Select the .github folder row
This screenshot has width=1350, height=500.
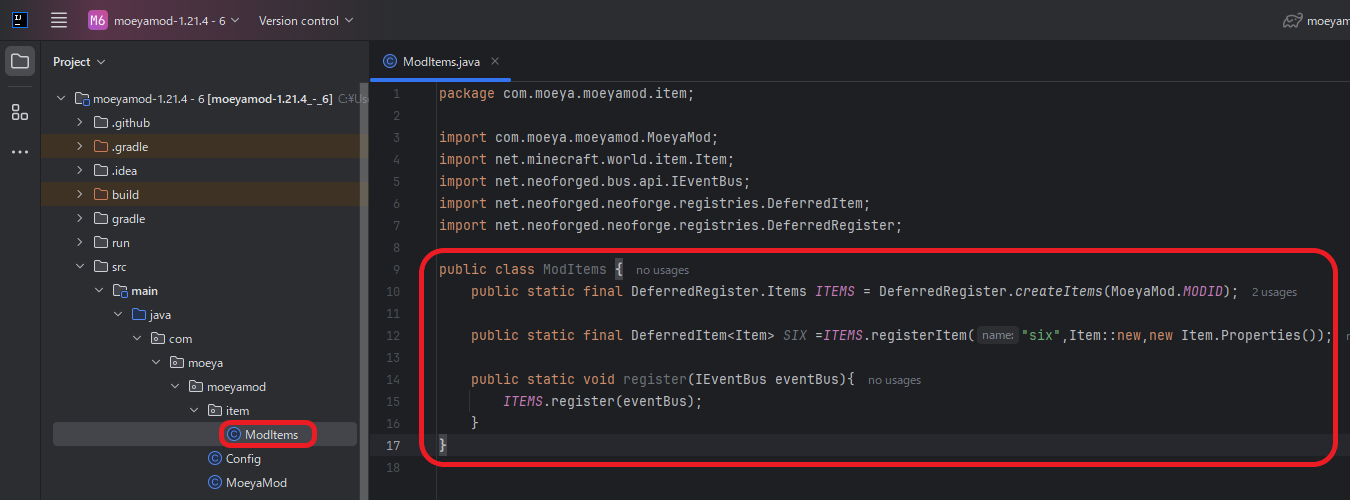click(x=205, y=123)
